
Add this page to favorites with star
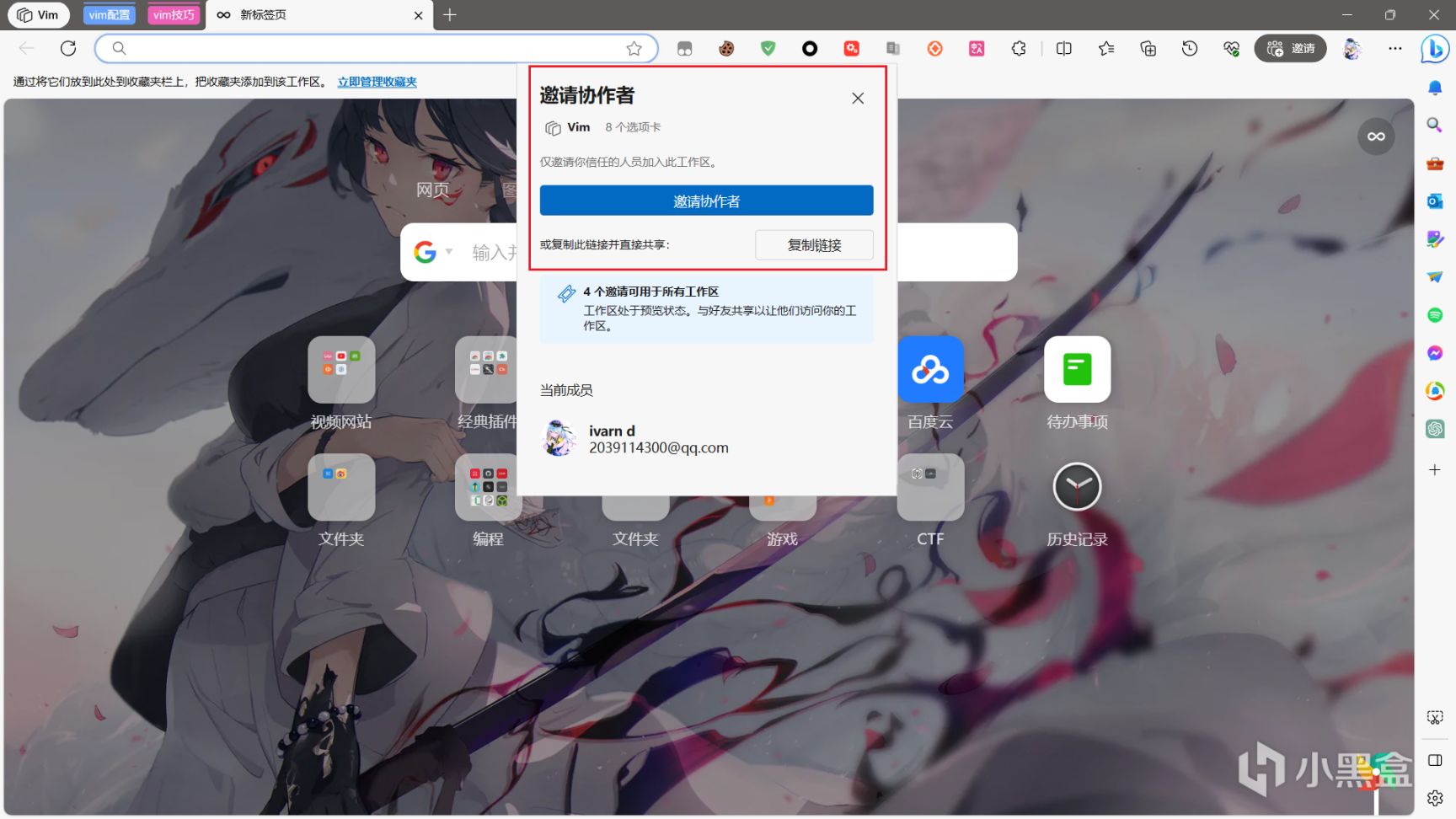634,49
